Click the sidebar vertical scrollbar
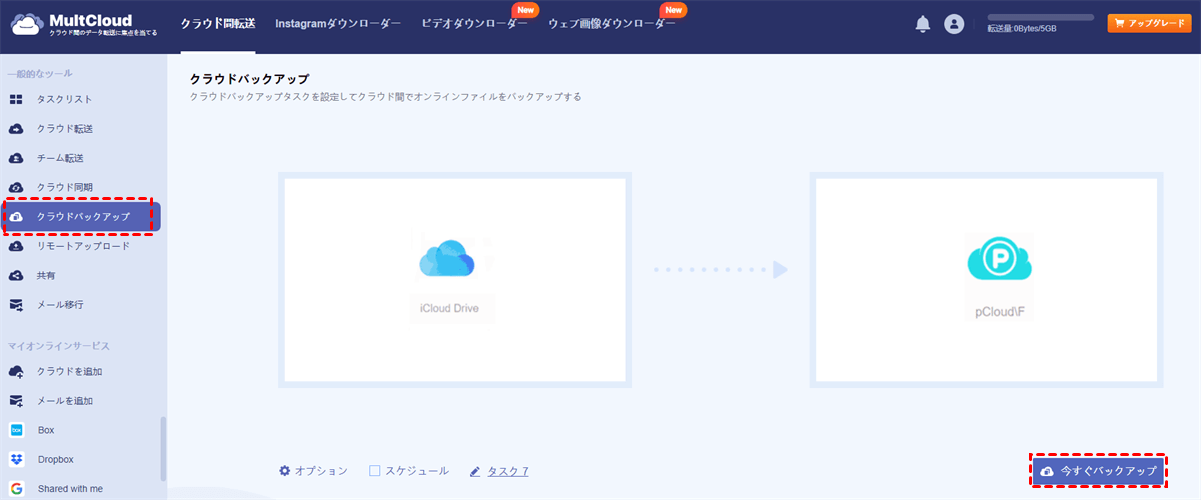Screen dimensions: 1201x500 pyautogui.click(x=163, y=448)
